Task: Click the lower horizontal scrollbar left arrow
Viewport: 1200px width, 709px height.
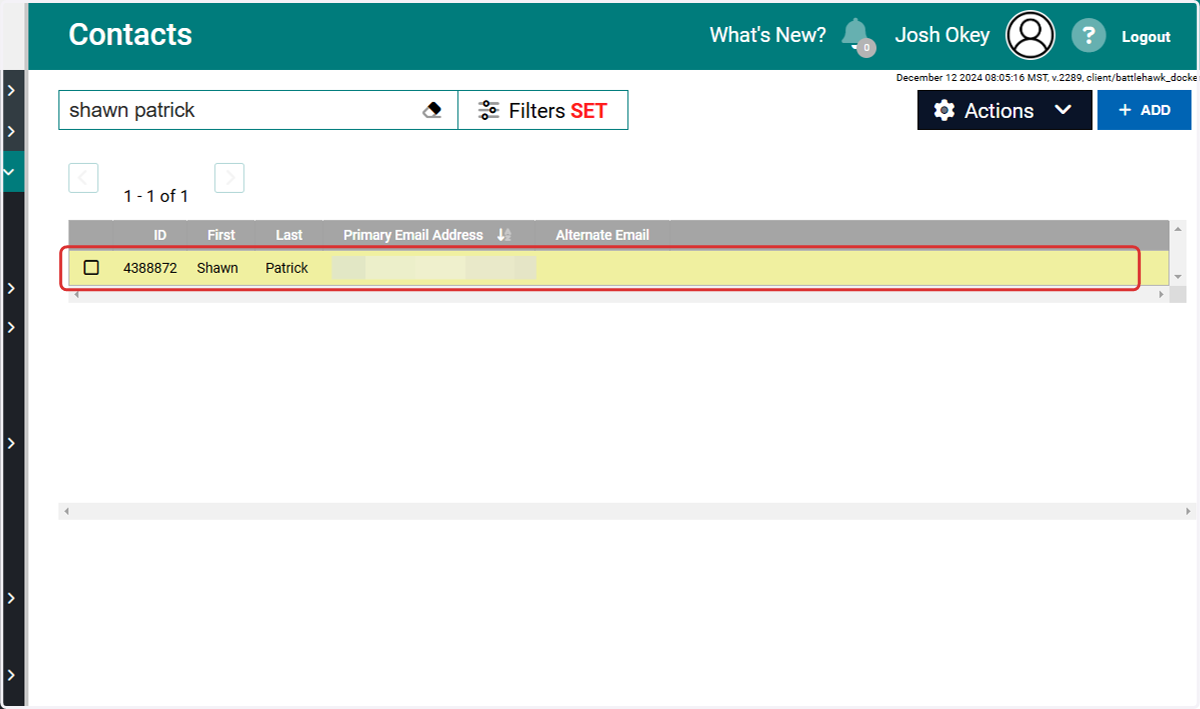Action: tap(67, 511)
